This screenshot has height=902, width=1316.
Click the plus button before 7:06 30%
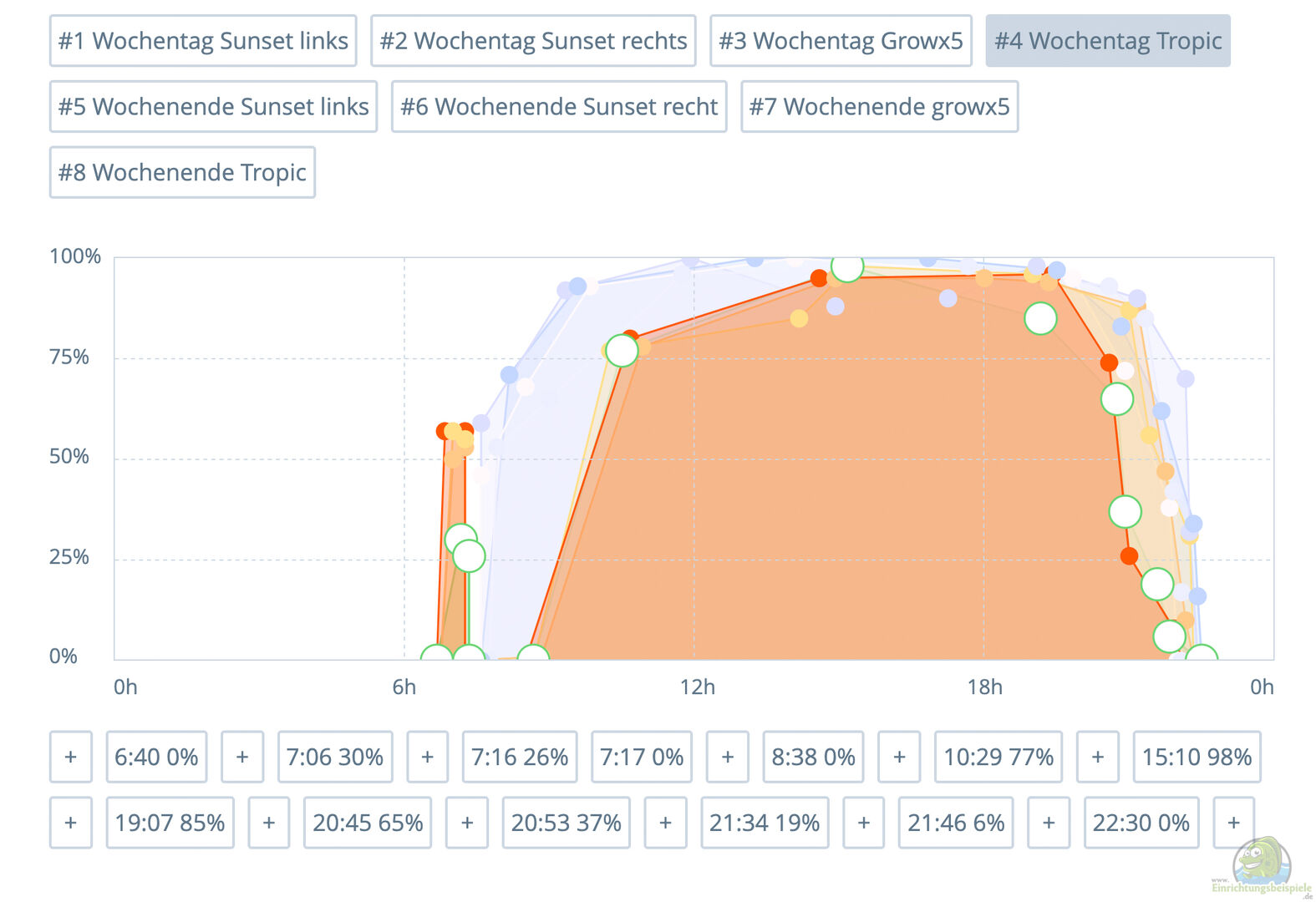pos(242,757)
